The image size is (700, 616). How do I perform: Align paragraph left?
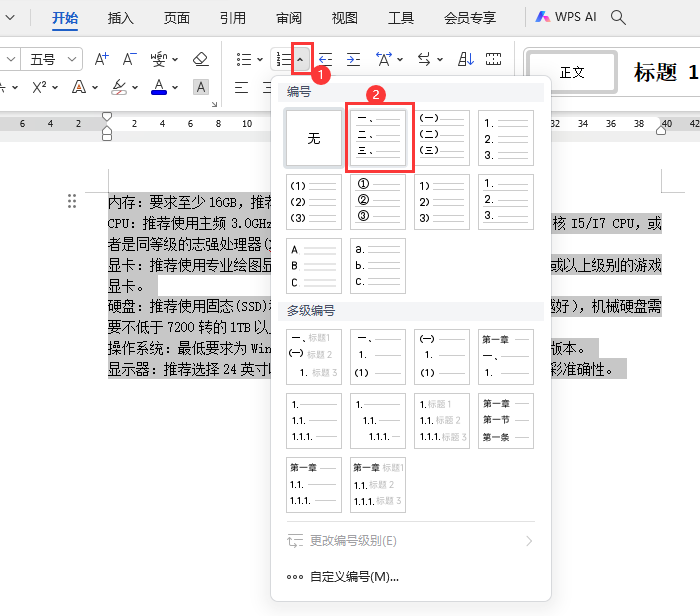241,87
